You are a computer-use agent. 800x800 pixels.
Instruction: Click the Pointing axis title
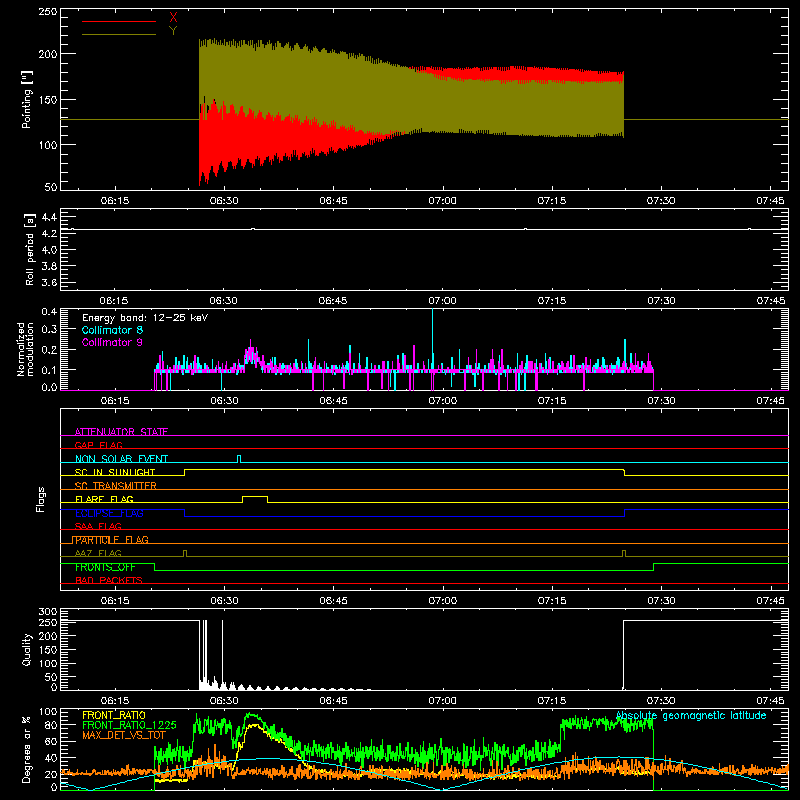27,99
